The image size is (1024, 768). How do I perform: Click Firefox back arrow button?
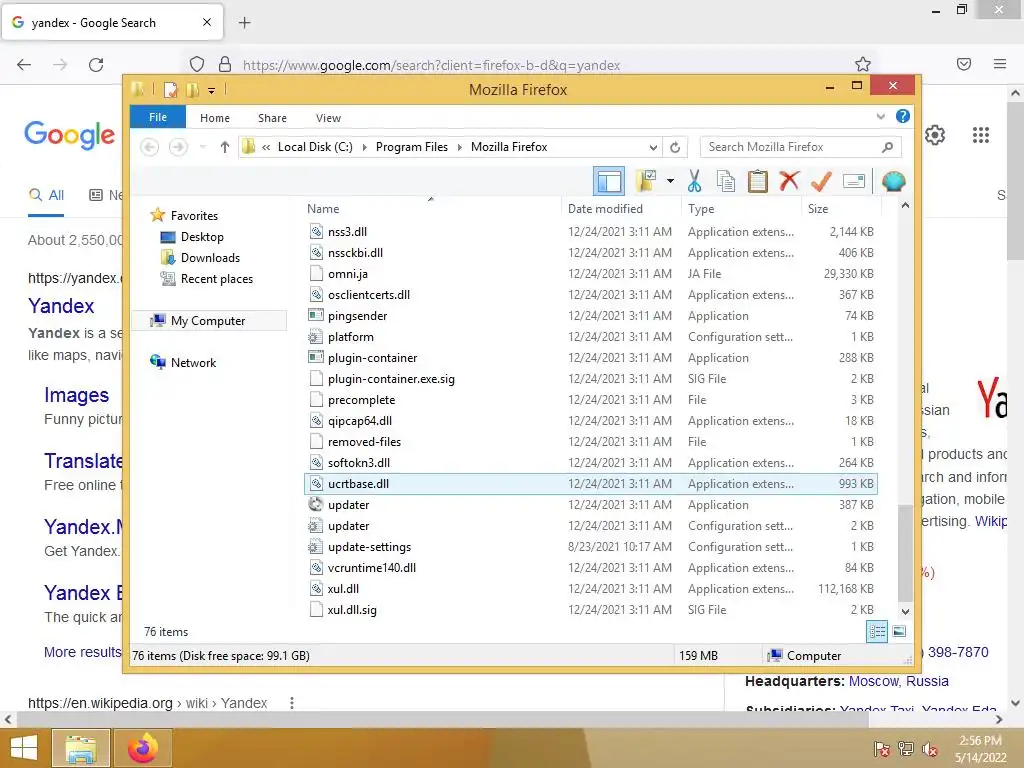pos(24,64)
